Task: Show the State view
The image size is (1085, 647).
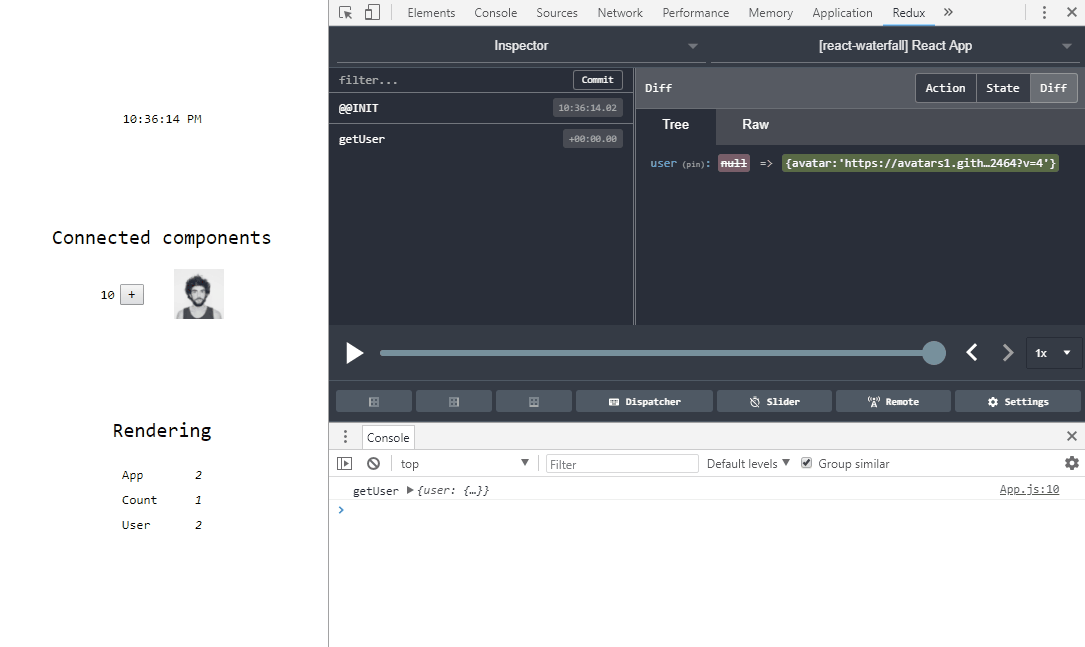Action: tap(1003, 88)
